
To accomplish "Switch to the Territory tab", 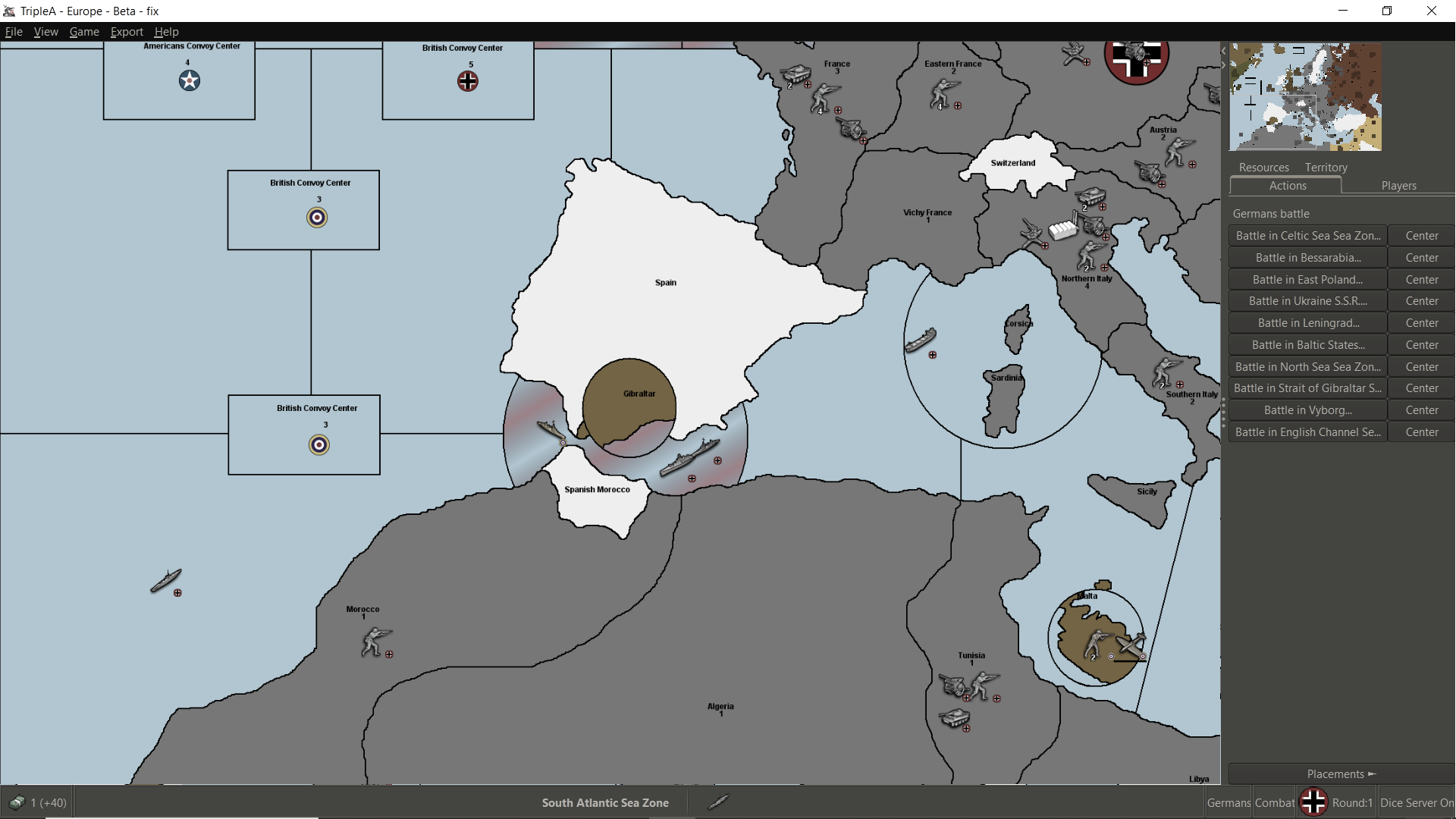I will pyautogui.click(x=1326, y=168).
